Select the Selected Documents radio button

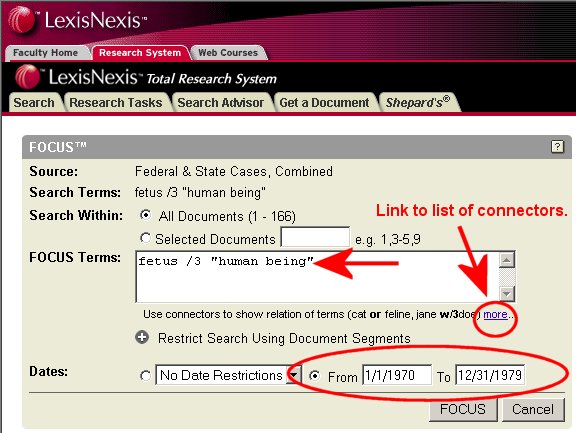[x=145, y=238]
